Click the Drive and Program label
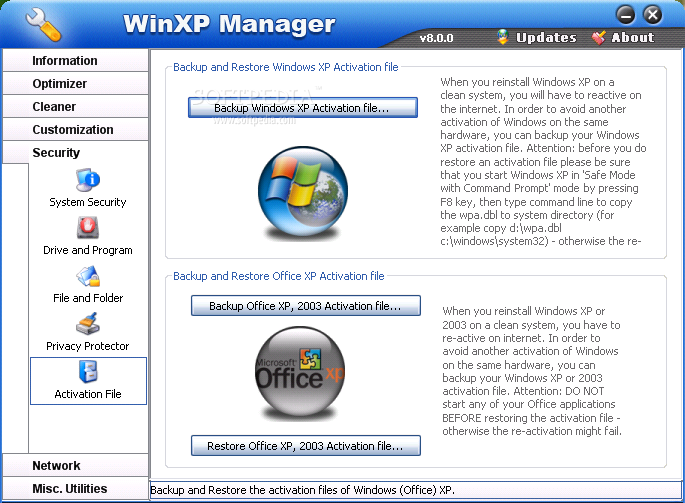This screenshot has width=685, height=503. (x=88, y=250)
